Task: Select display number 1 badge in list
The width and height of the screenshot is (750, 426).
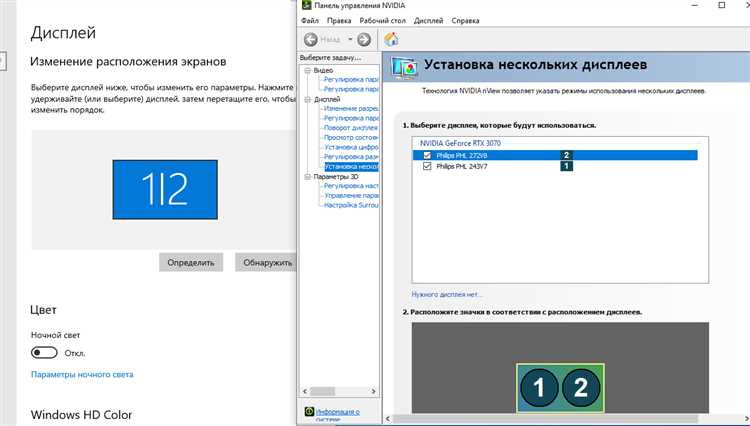Action: click(566, 166)
